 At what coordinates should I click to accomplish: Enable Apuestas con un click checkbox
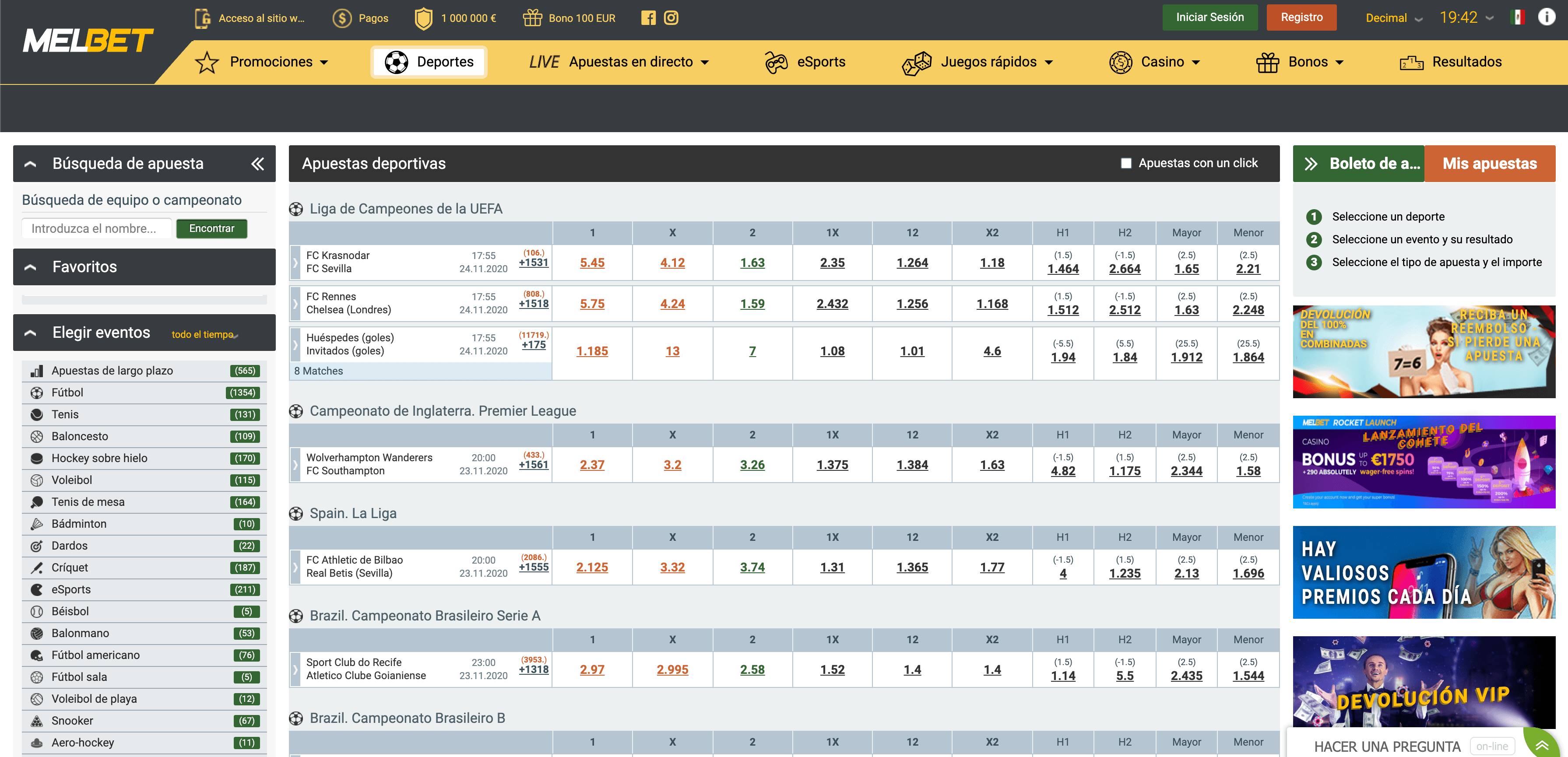click(x=1126, y=163)
